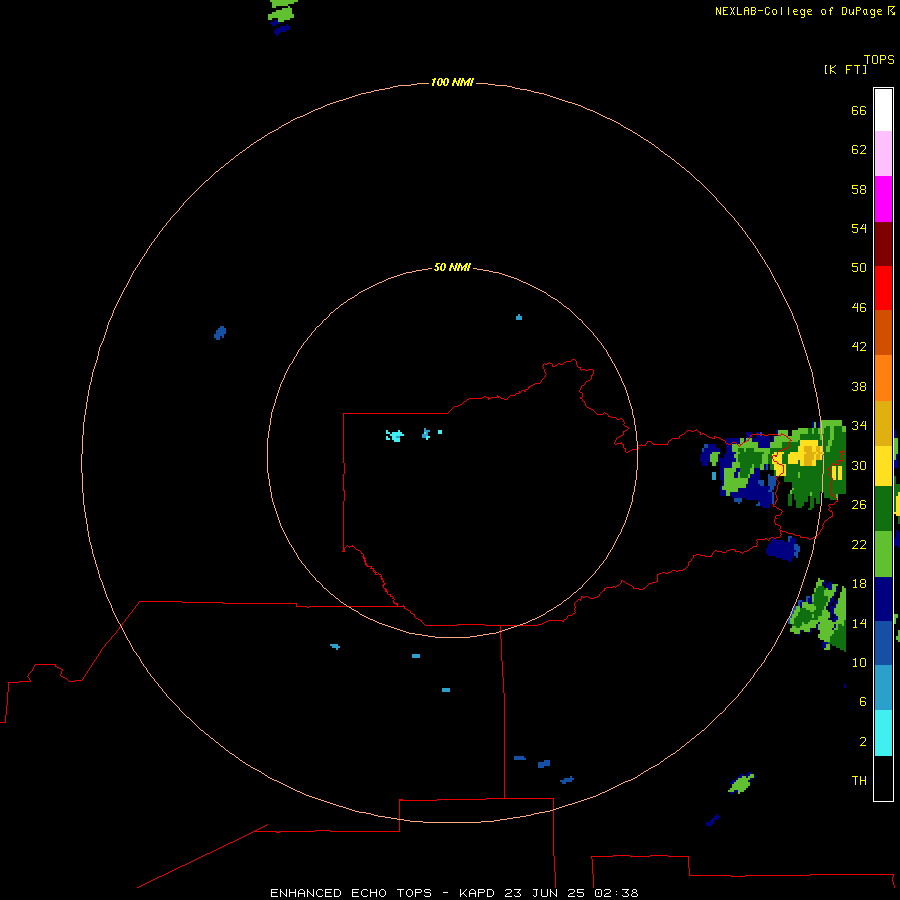The height and width of the screenshot is (900, 900).
Task: Click the '34' legend value
Action: coord(859,425)
